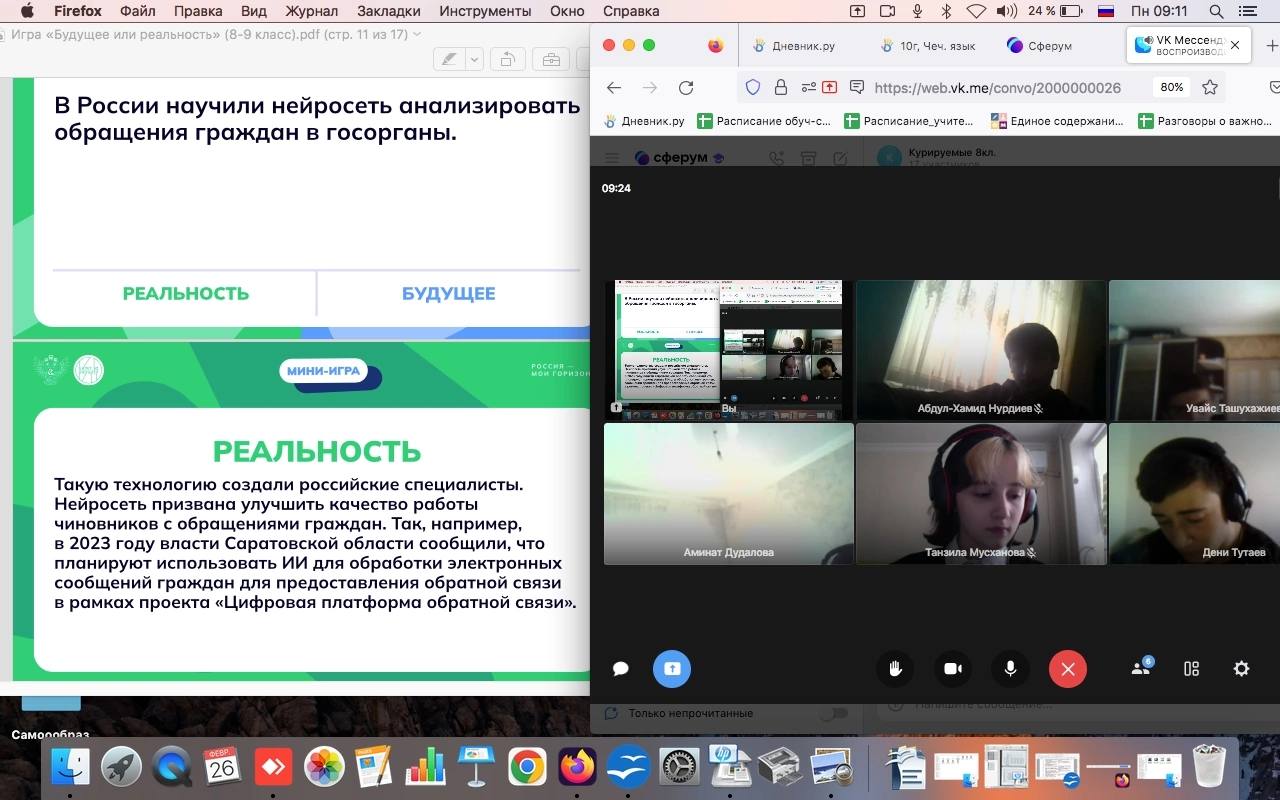Click the Танзила Мусханова video tile
Screen dimensions: 1280x800
pyautogui.click(x=980, y=494)
